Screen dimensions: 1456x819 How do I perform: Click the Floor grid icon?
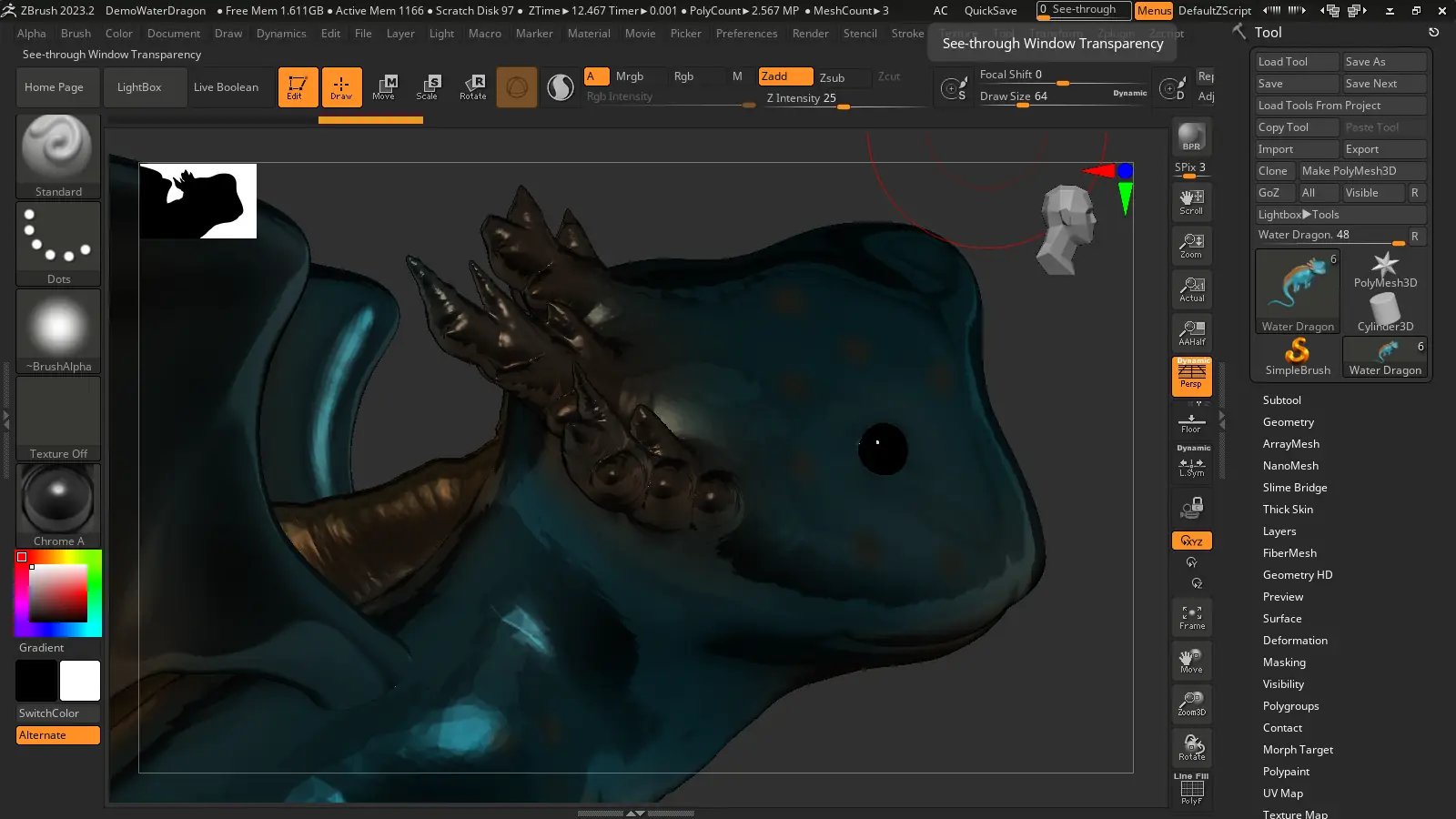tap(1191, 423)
